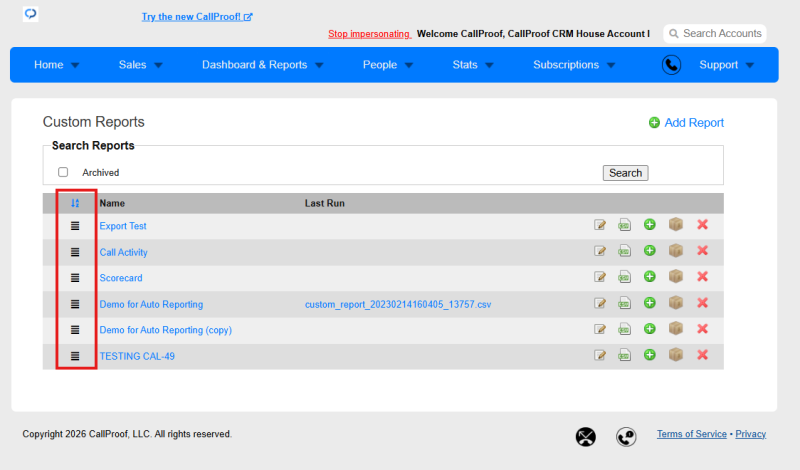Click the Search Accounts field
This screenshot has width=800, height=470.
pos(715,33)
